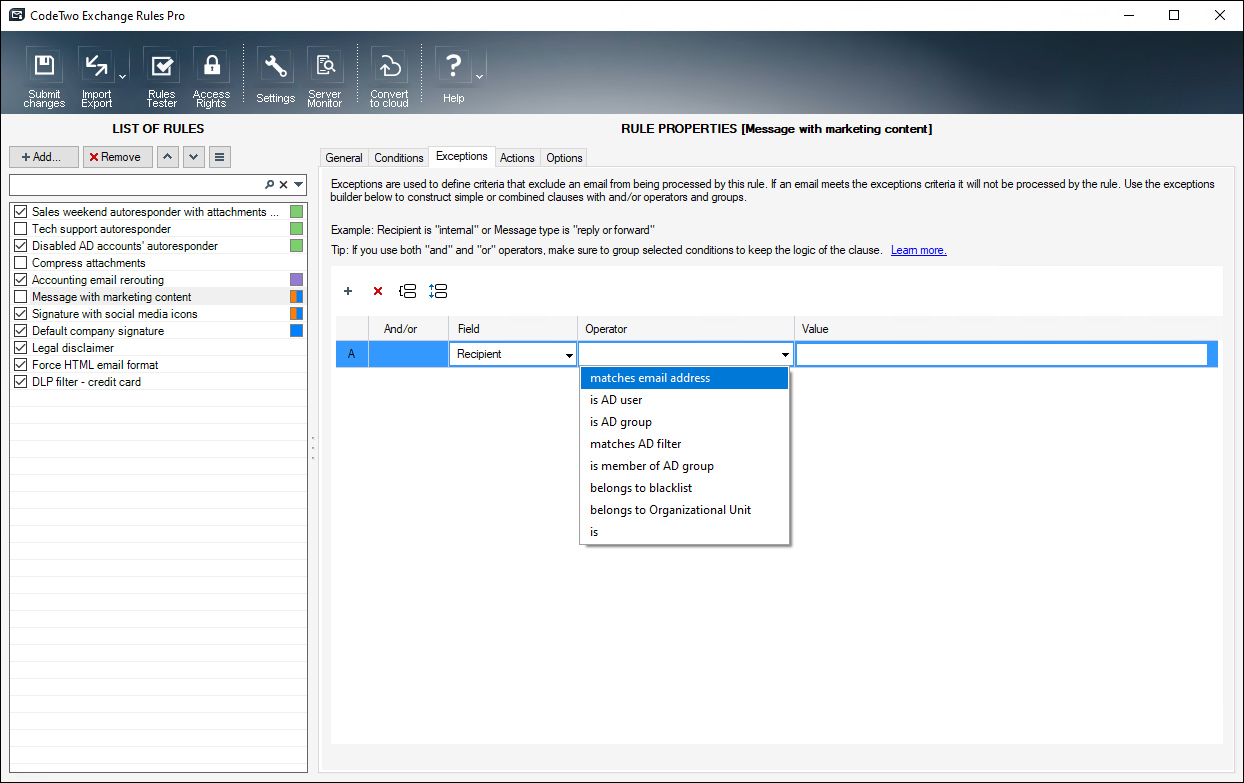Screen dimensions: 1244x783
Task: Click the Value input field in row A
Action: [1002, 354]
